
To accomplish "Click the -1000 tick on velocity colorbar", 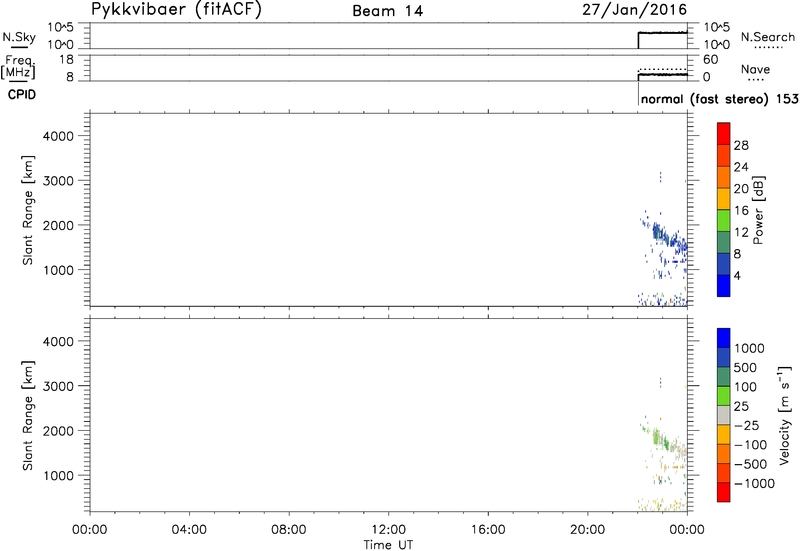I will coord(754,484).
